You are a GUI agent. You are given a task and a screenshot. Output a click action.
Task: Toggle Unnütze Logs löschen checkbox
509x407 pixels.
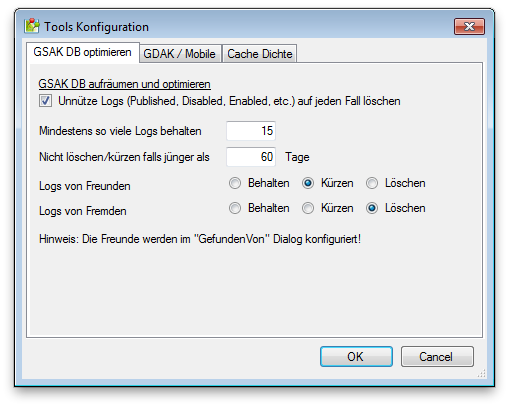(x=45, y=101)
